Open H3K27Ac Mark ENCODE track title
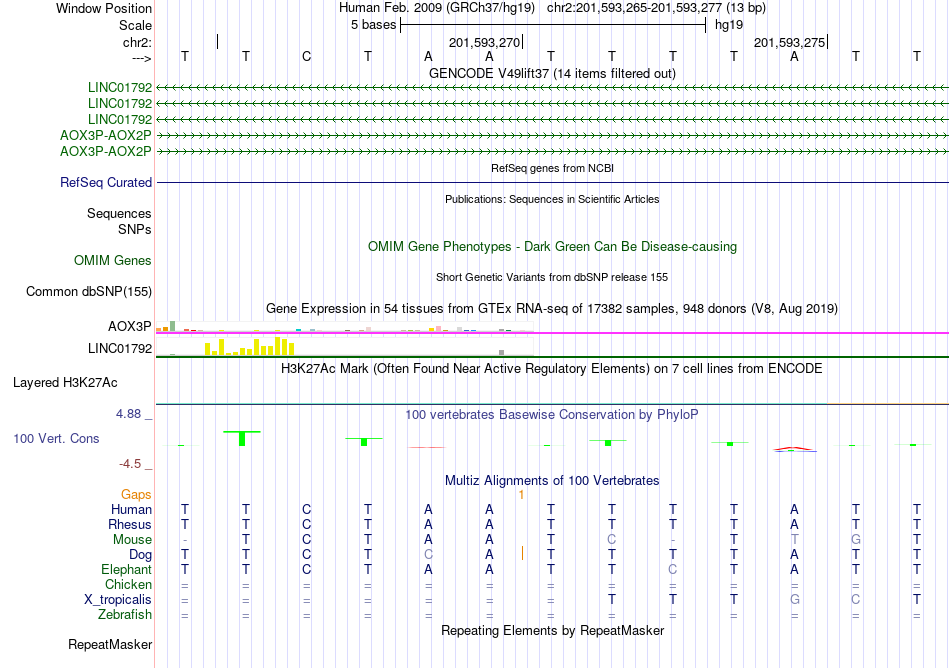The width and height of the screenshot is (950, 668). tap(552, 368)
